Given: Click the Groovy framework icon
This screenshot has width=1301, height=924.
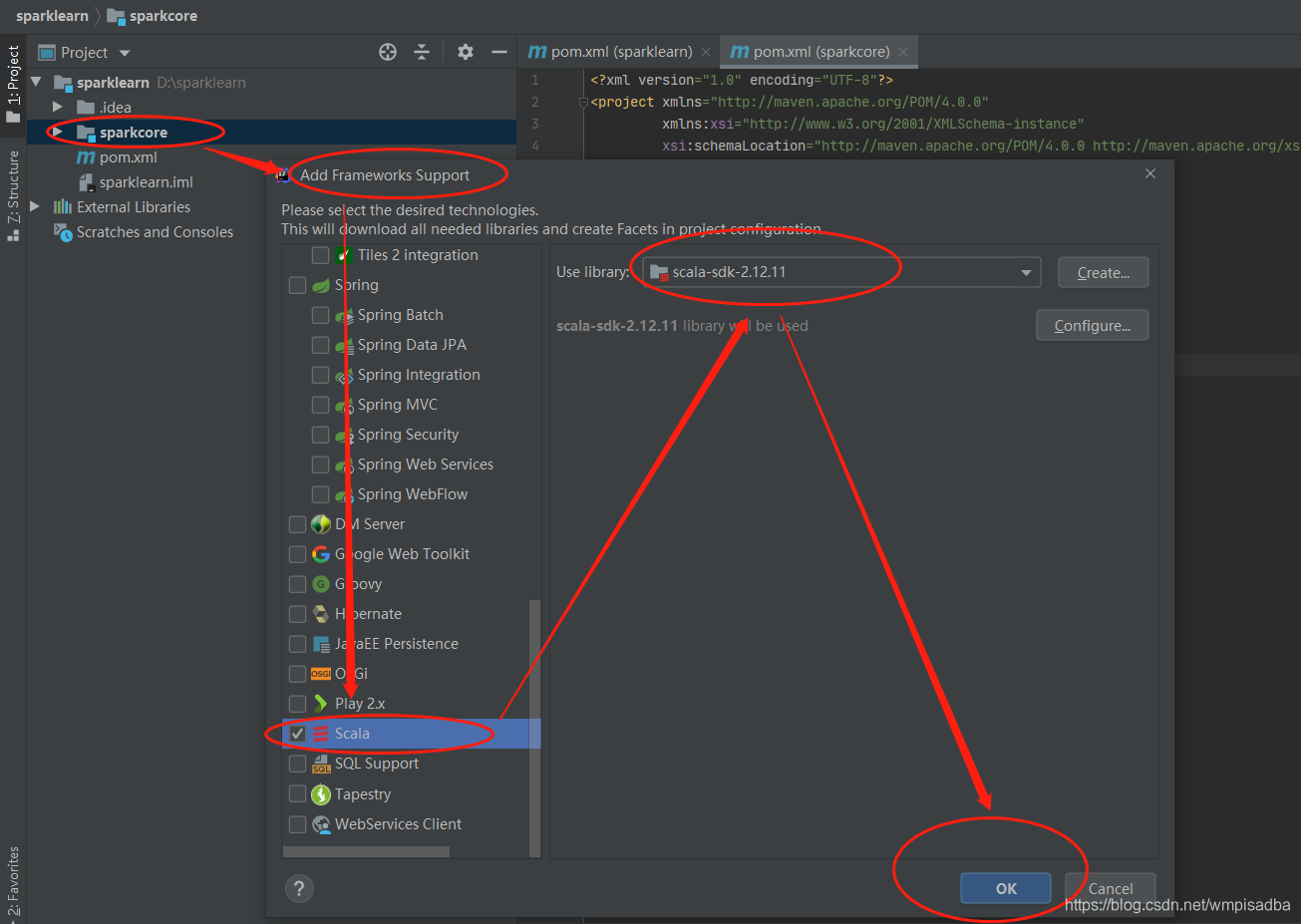Looking at the screenshot, I should 321,584.
